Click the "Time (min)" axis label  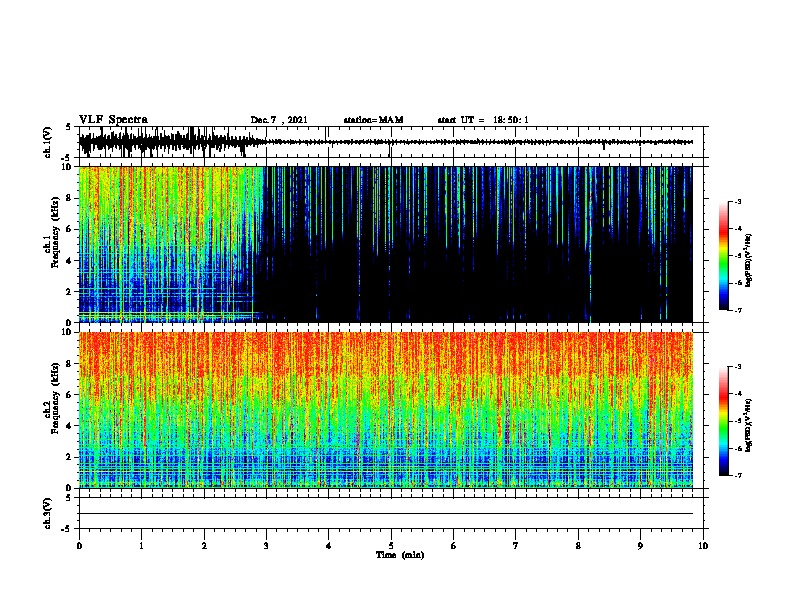400,555
